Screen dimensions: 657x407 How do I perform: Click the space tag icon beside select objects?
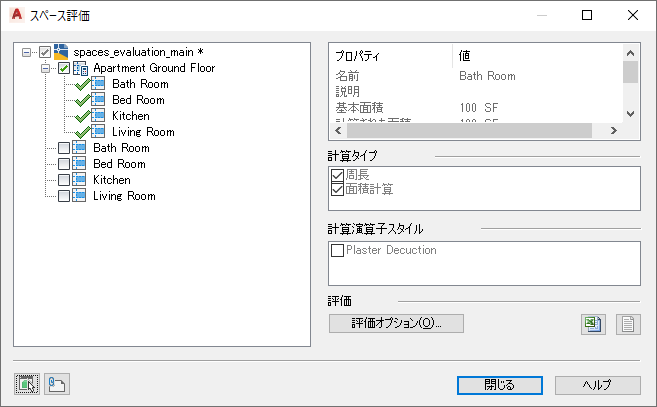pyautogui.click(x=56, y=384)
